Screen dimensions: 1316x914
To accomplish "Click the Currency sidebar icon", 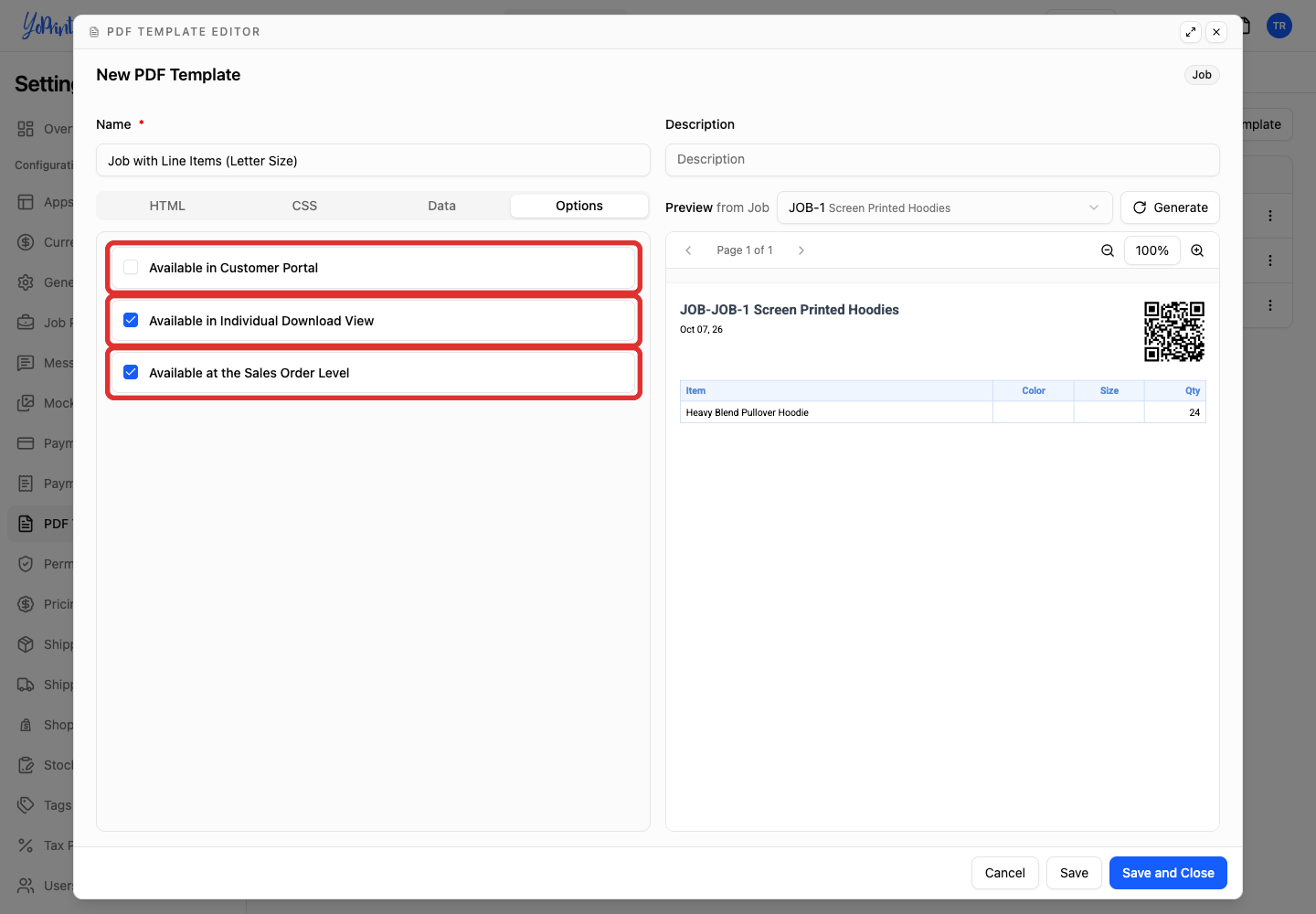I will point(26,242).
